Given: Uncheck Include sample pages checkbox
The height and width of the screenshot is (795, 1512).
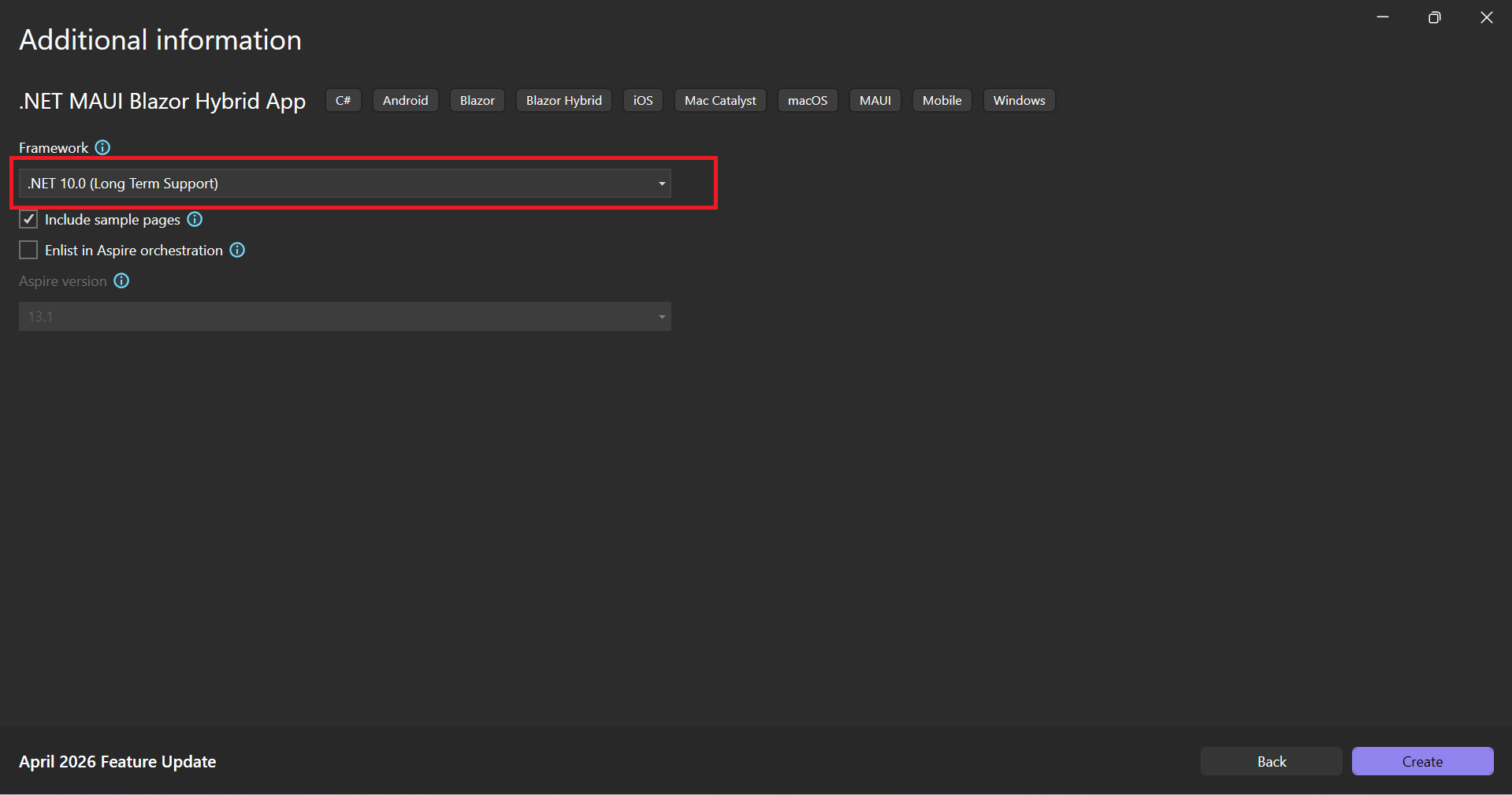Looking at the screenshot, I should click(x=28, y=219).
